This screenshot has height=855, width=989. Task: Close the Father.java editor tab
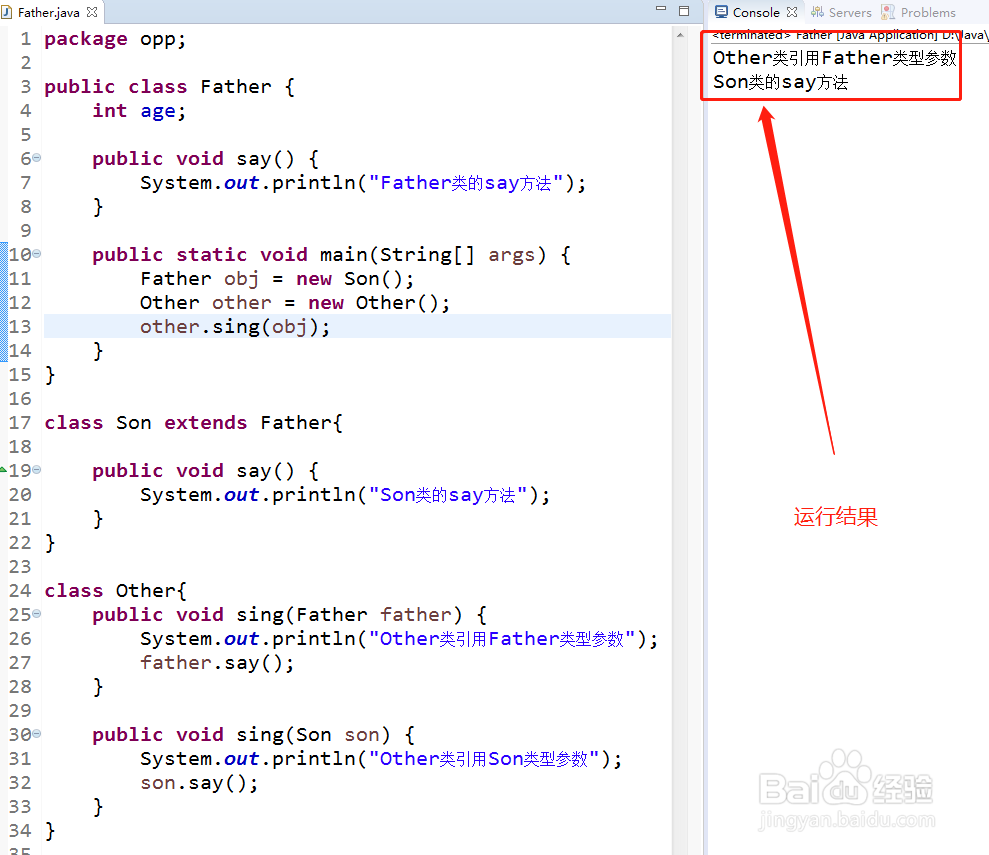[x=92, y=12]
